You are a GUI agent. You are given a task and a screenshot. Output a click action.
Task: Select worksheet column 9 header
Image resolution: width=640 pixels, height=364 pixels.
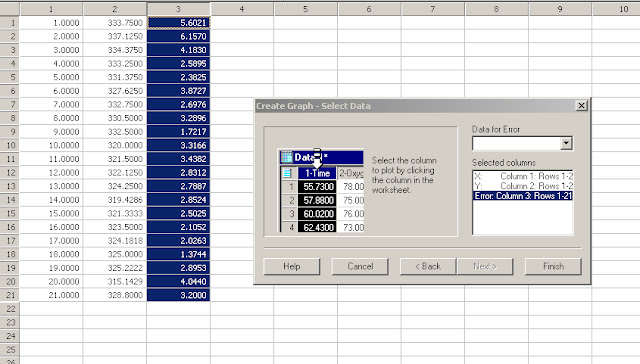(560, 9)
